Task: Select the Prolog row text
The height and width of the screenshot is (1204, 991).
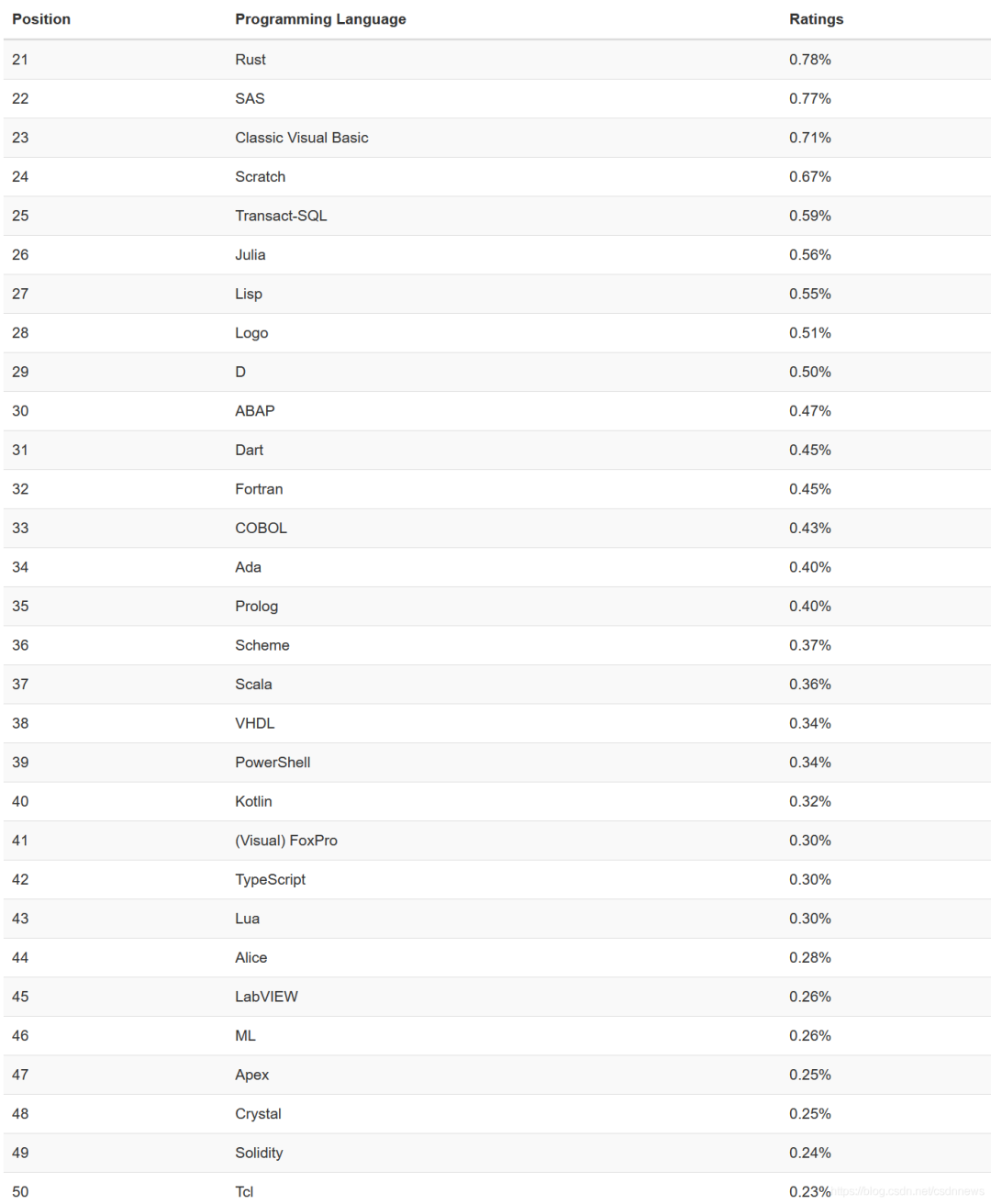Action: (x=256, y=607)
